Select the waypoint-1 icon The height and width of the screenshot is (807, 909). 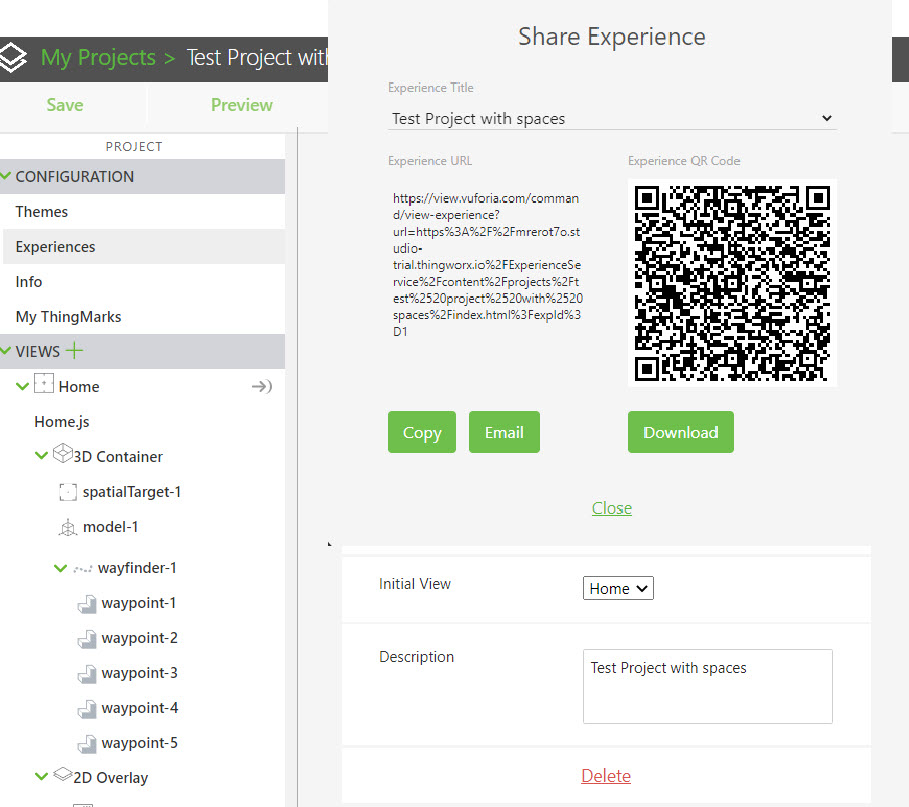[86, 603]
